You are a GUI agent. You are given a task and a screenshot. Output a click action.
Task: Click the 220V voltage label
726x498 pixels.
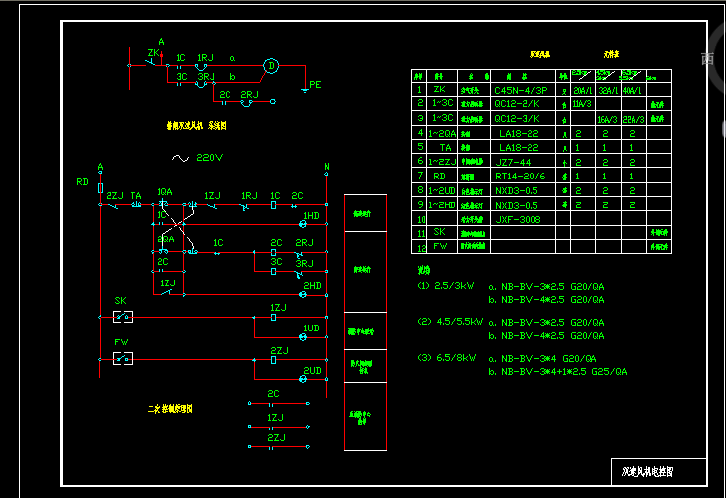pyautogui.click(x=209, y=158)
